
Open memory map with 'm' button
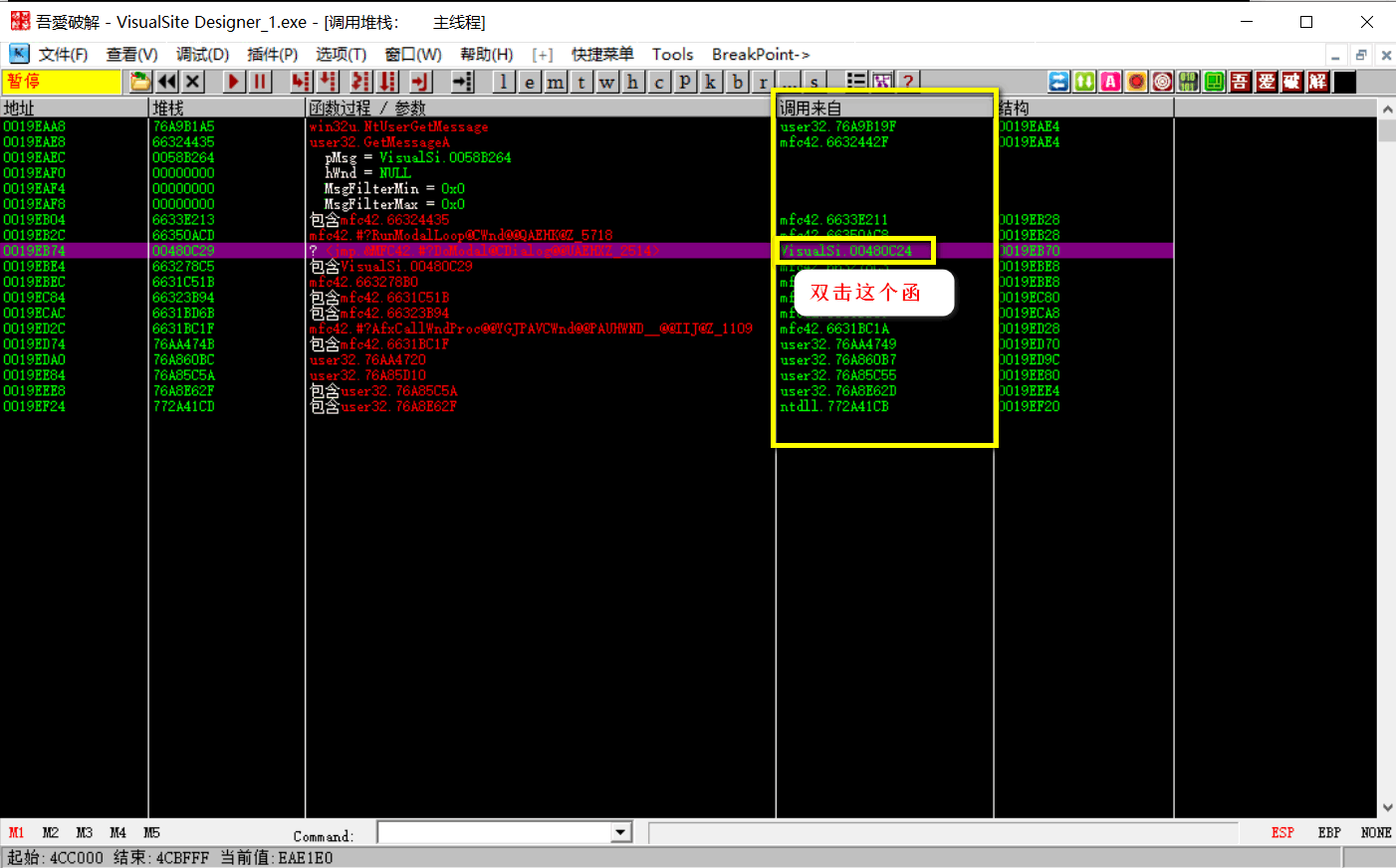coord(556,82)
